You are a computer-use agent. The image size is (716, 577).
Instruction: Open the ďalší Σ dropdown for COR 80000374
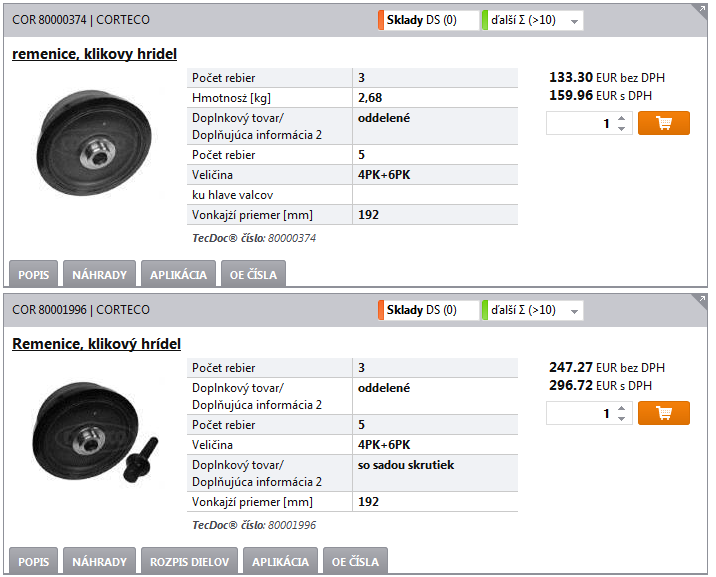coord(532,21)
